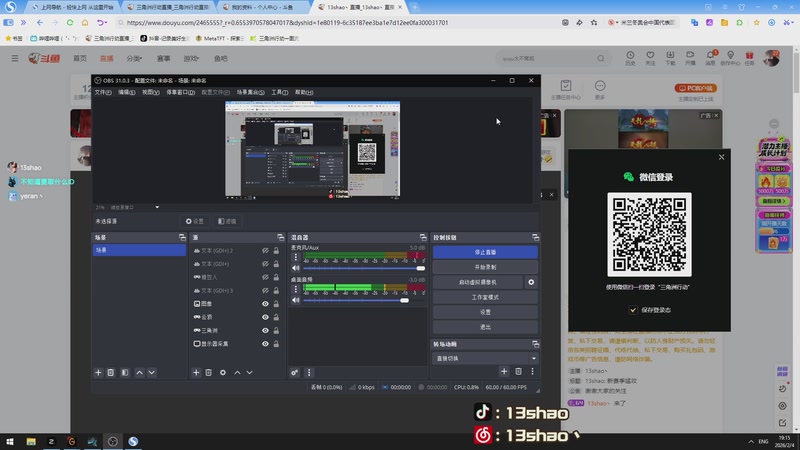The height and width of the screenshot is (450, 800).
Task: Open scene filters icon in Scenes panel toolbar
Action: [x=125, y=372]
